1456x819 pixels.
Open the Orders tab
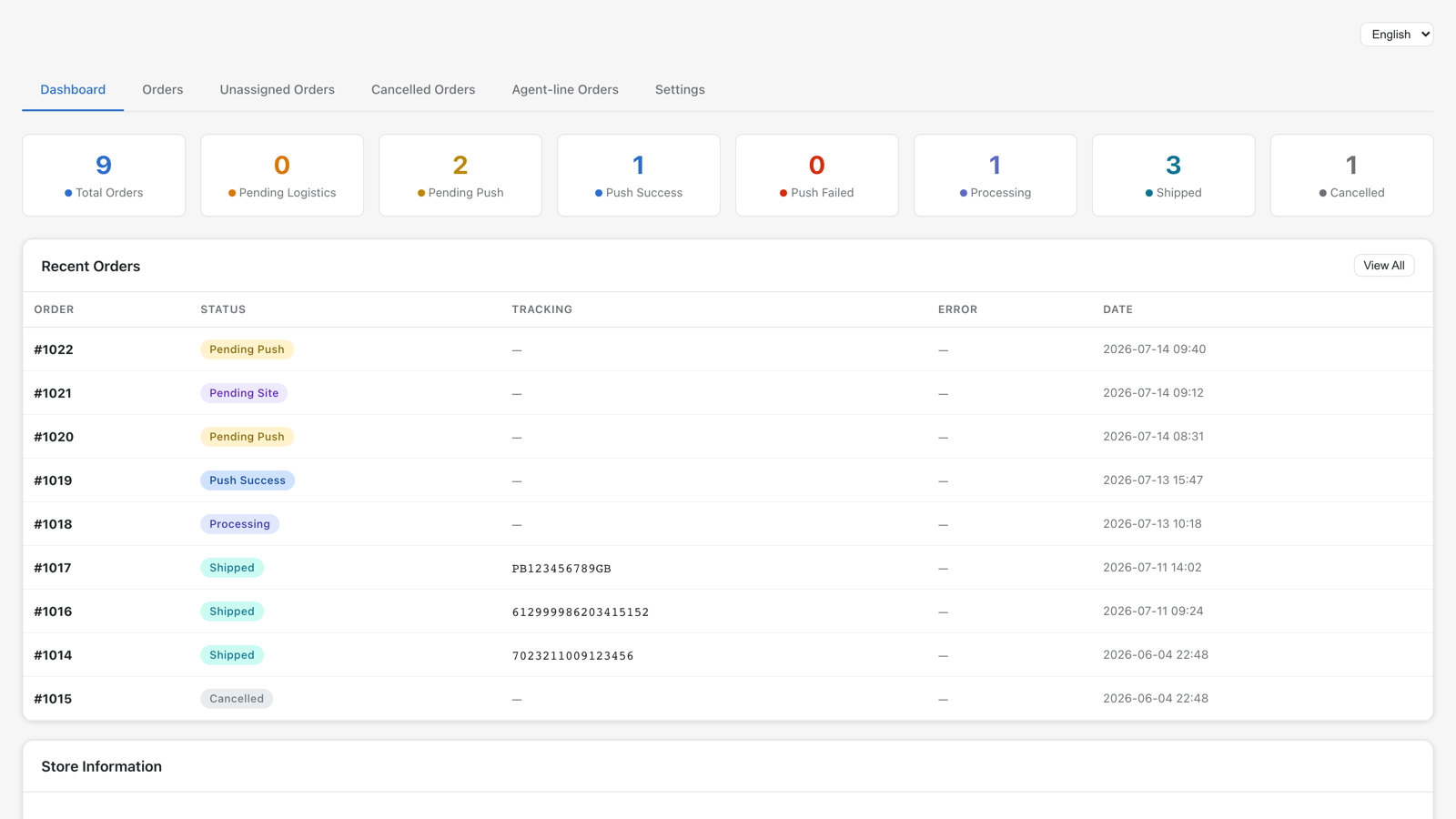pos(163,89)
